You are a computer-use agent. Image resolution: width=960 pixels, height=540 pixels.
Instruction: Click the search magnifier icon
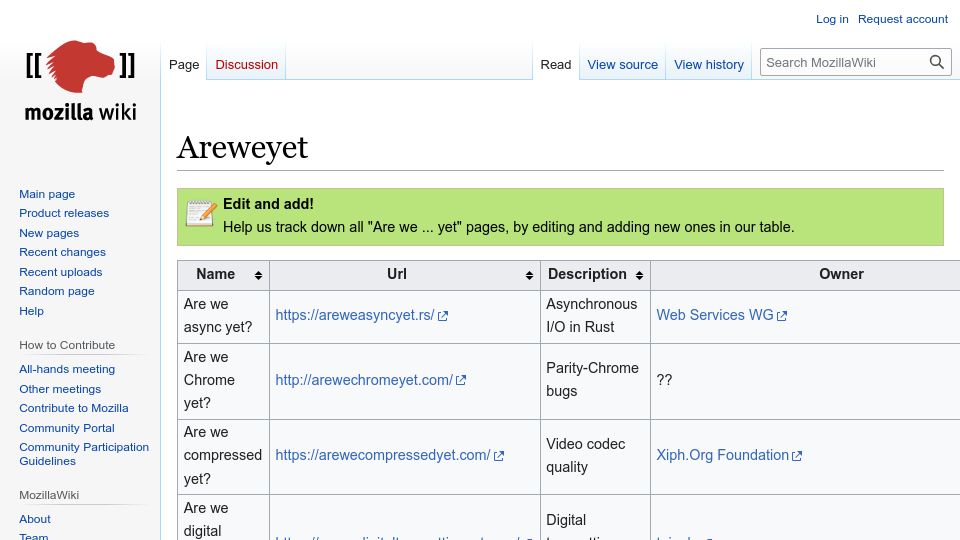937,62
